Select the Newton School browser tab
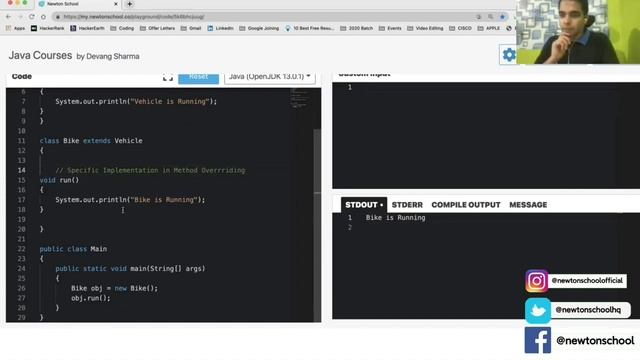Image resolution: width=640 pixels, height=360 pixels. [78, 4]
